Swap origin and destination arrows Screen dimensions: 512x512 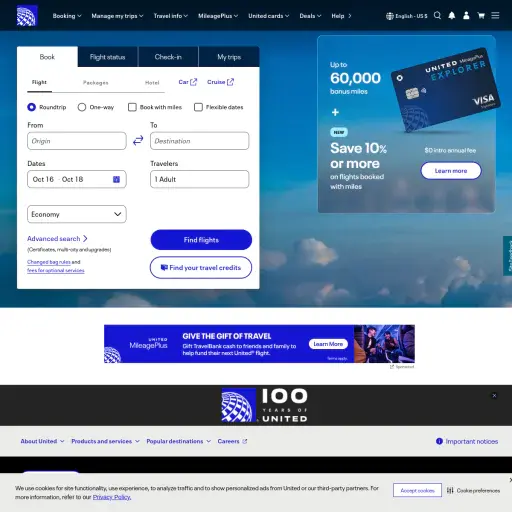(x=138, y=140)
